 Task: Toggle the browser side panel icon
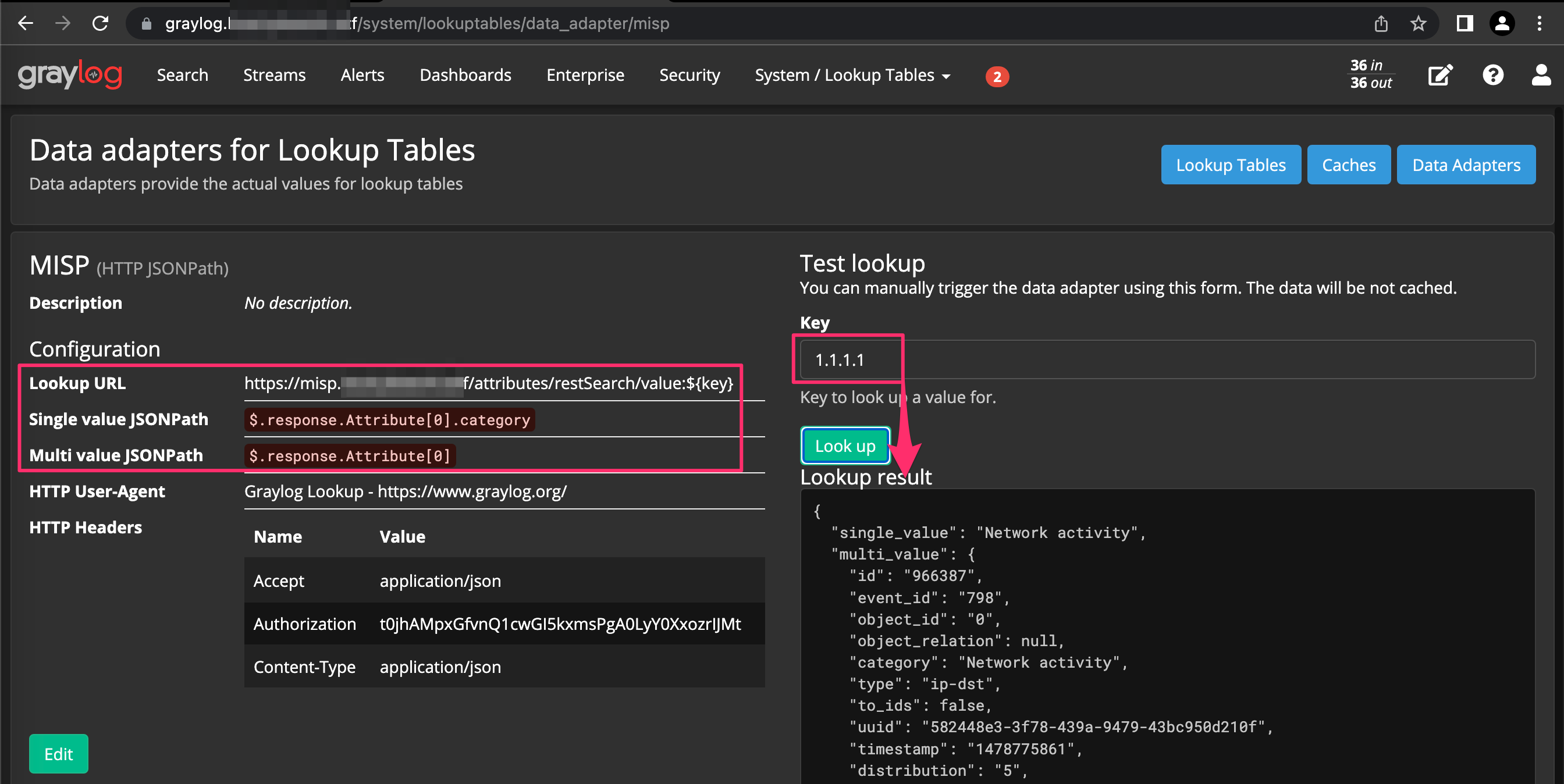click(x=1465, y=24)
